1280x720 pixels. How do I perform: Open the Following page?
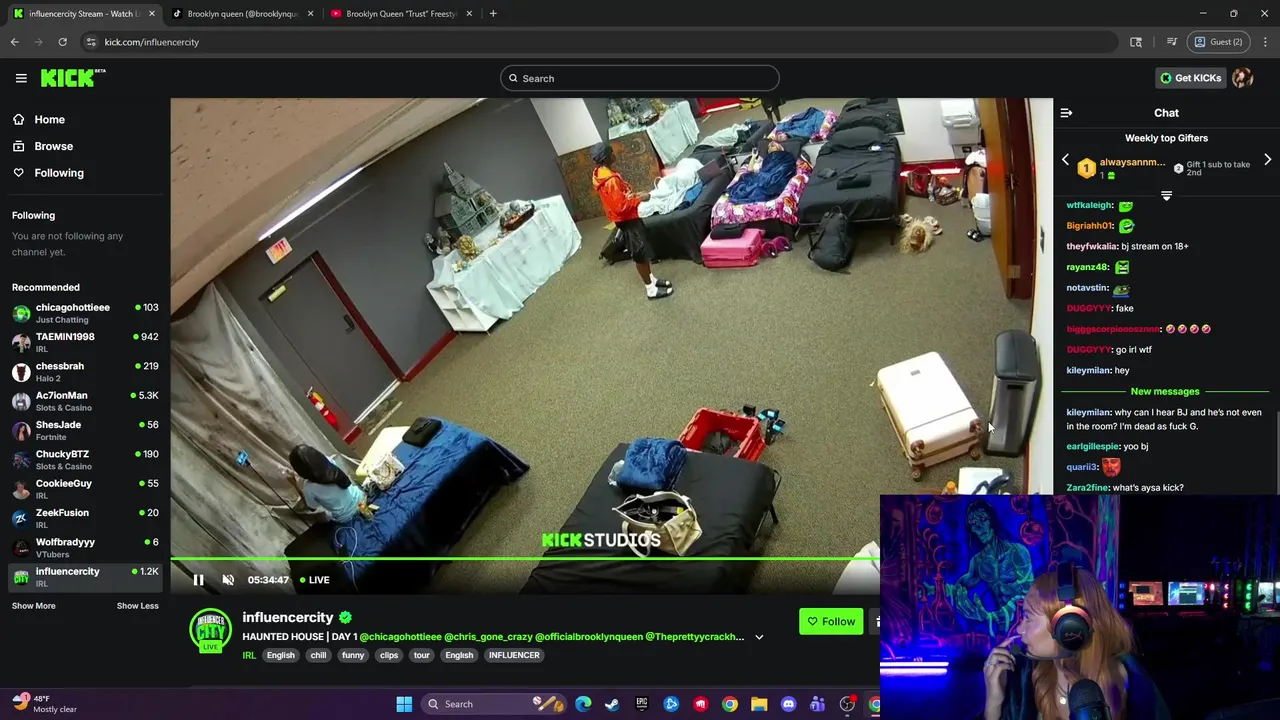59,173
